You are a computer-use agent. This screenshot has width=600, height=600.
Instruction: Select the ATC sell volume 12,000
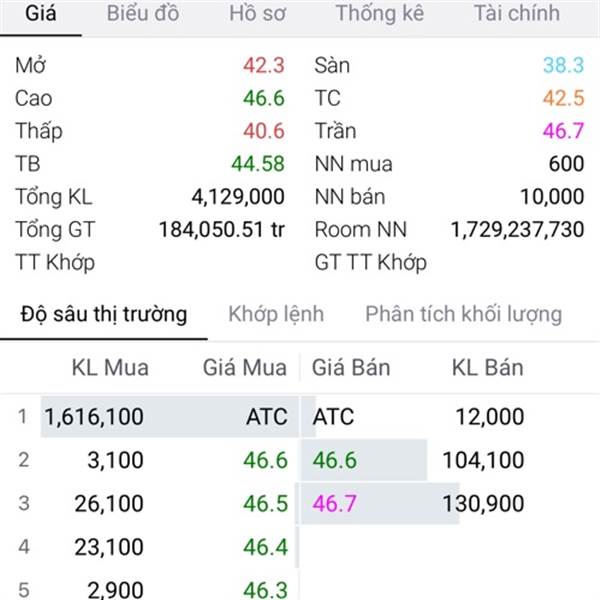point(490,416)
